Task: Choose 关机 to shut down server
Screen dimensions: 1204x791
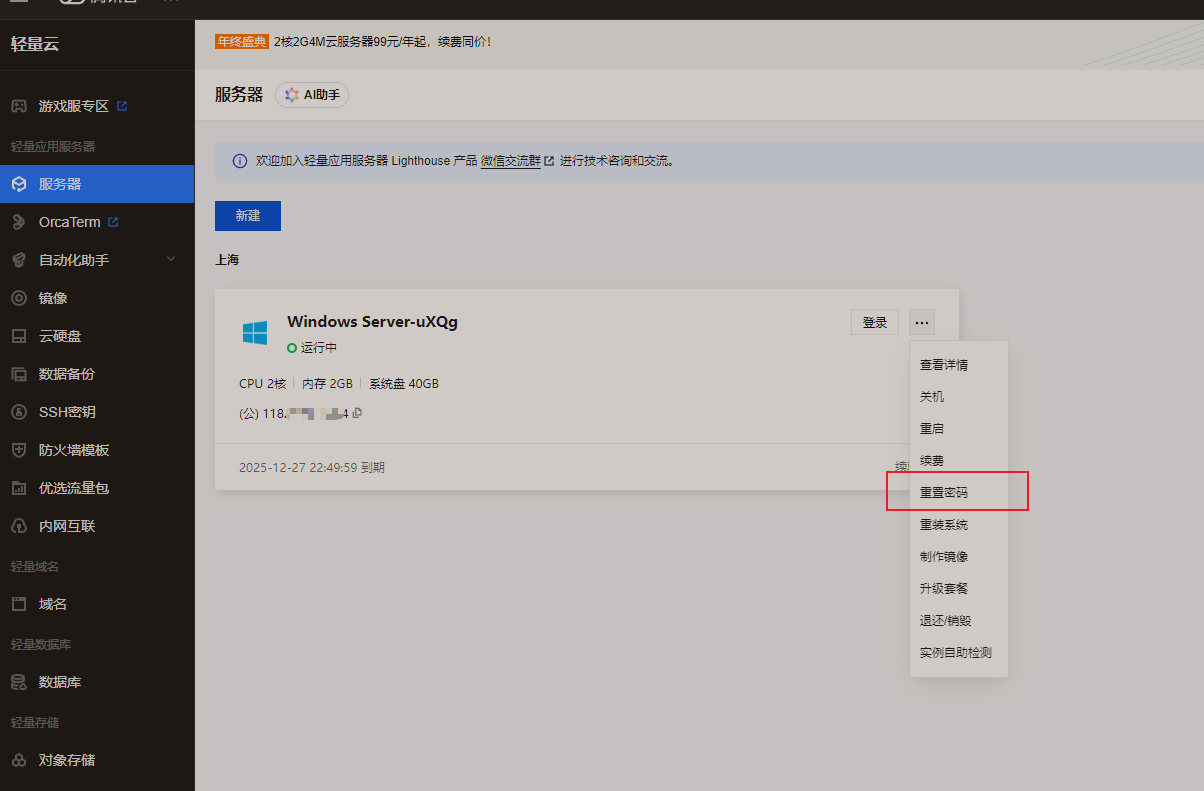Action: 932,397
